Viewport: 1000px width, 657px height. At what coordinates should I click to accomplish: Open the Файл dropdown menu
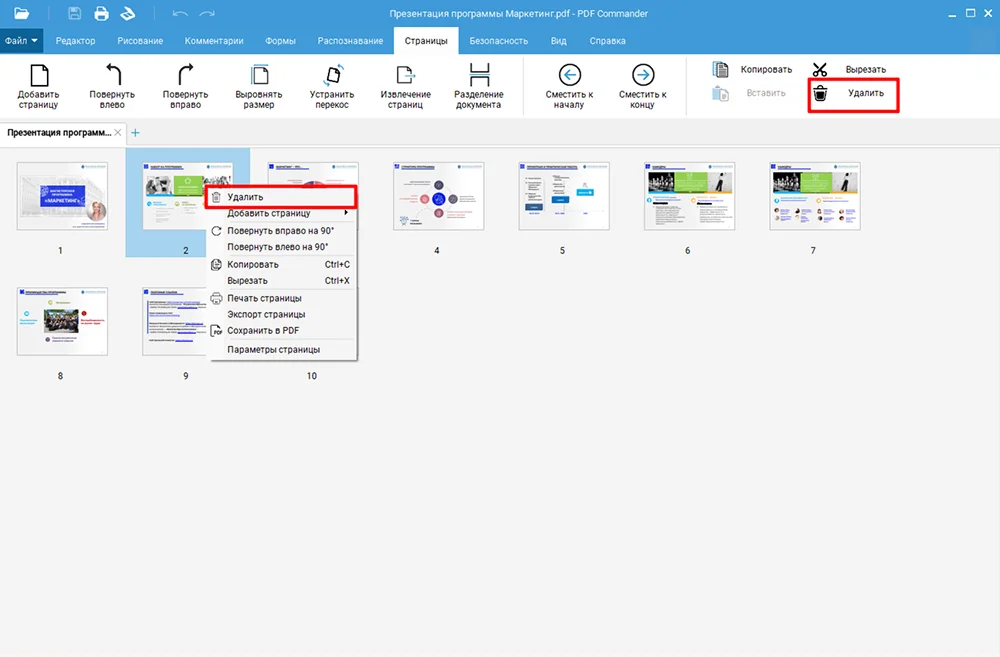(x=21, y=41)
